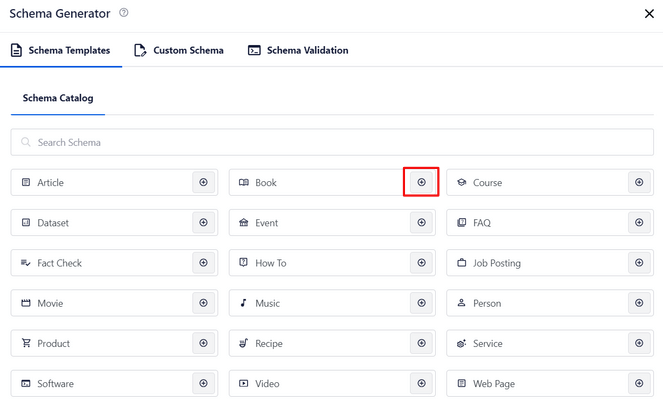Add the Article schema with plus icon
663x408 pixels.
pyautogui.click(x=203, y=182)
